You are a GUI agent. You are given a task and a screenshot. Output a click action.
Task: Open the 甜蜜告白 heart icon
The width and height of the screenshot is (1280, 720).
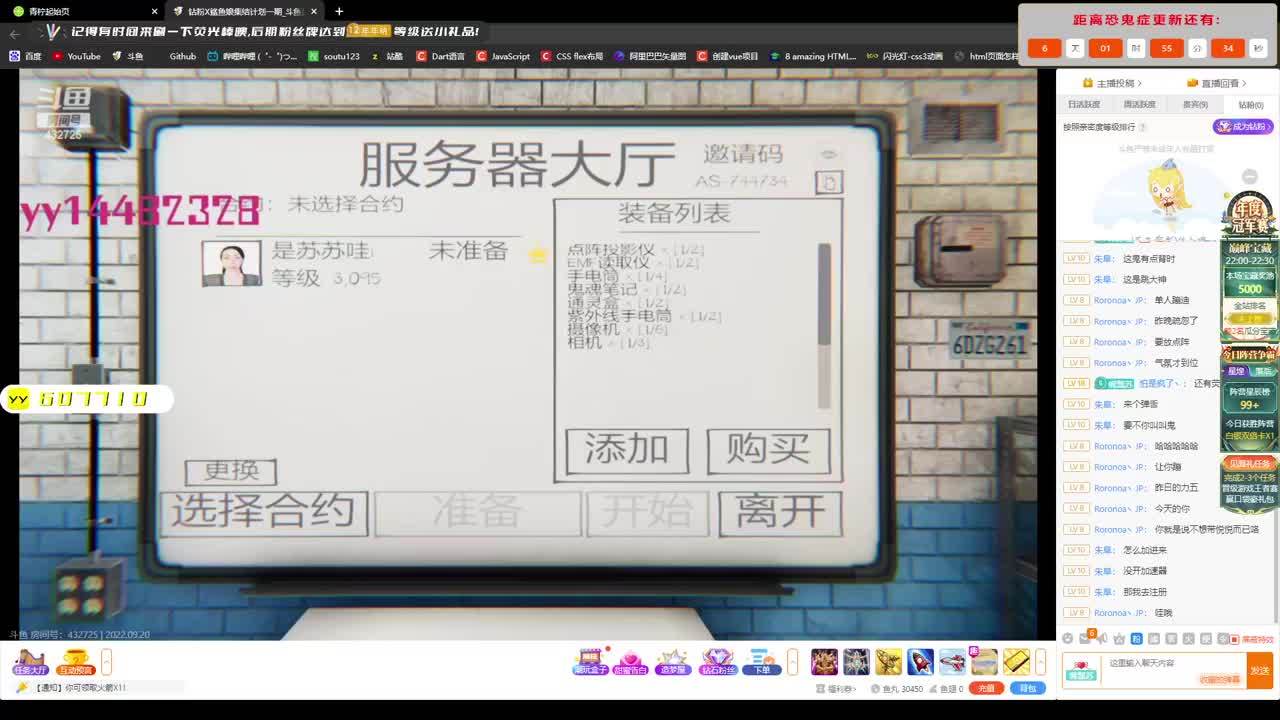631,662
